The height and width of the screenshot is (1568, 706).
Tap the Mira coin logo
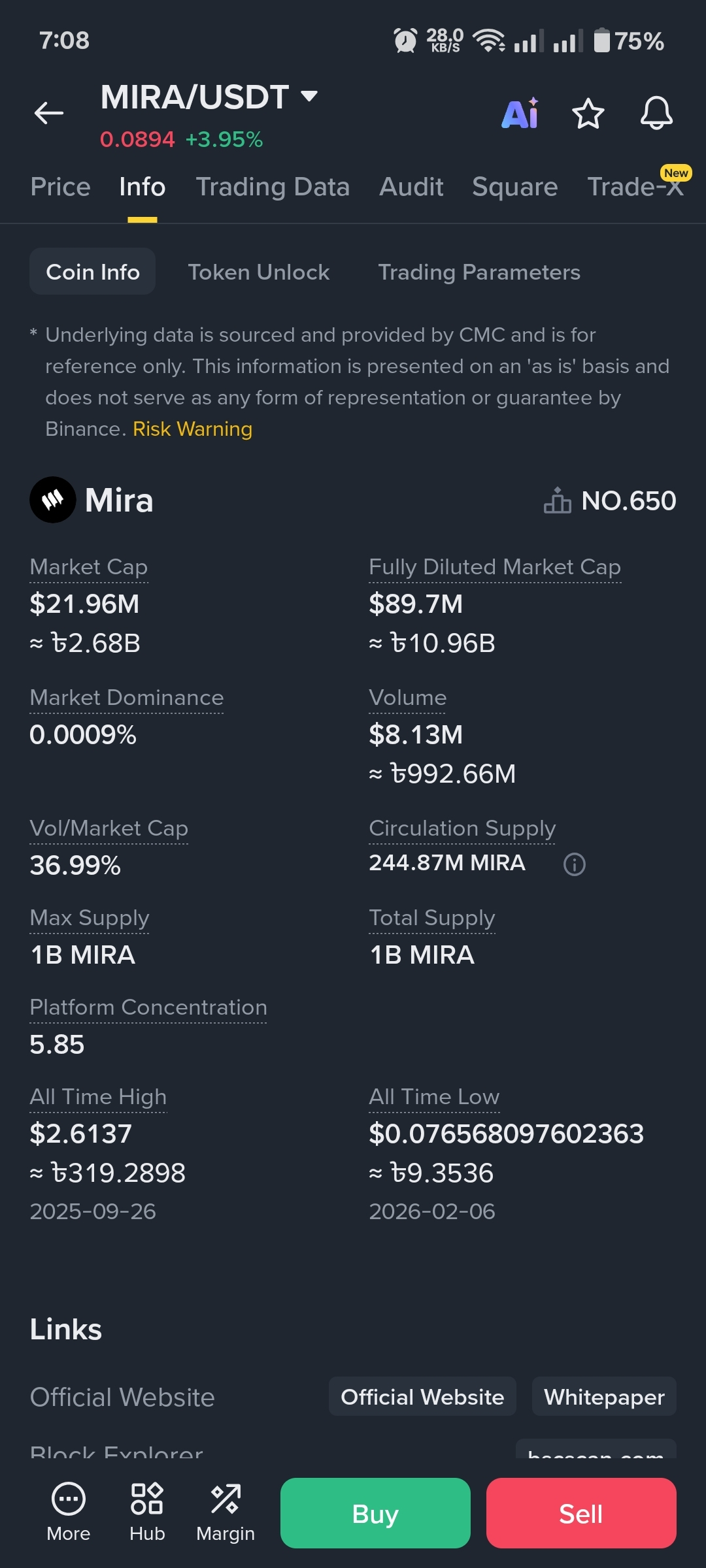[53, 500]
